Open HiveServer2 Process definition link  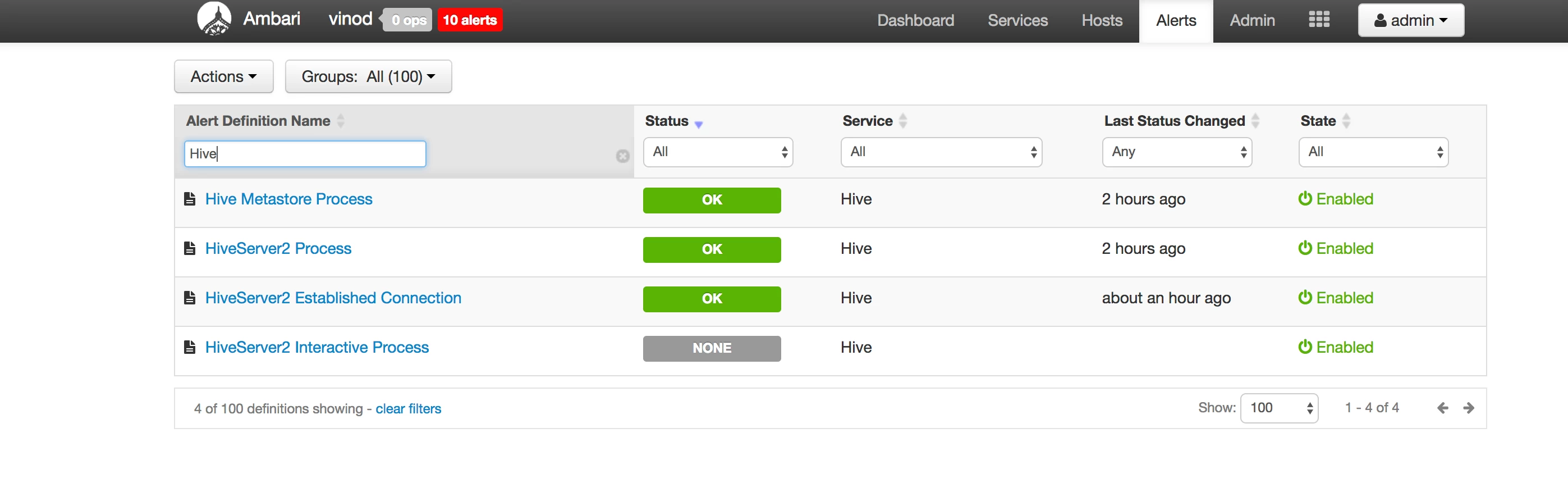[278, 249]
